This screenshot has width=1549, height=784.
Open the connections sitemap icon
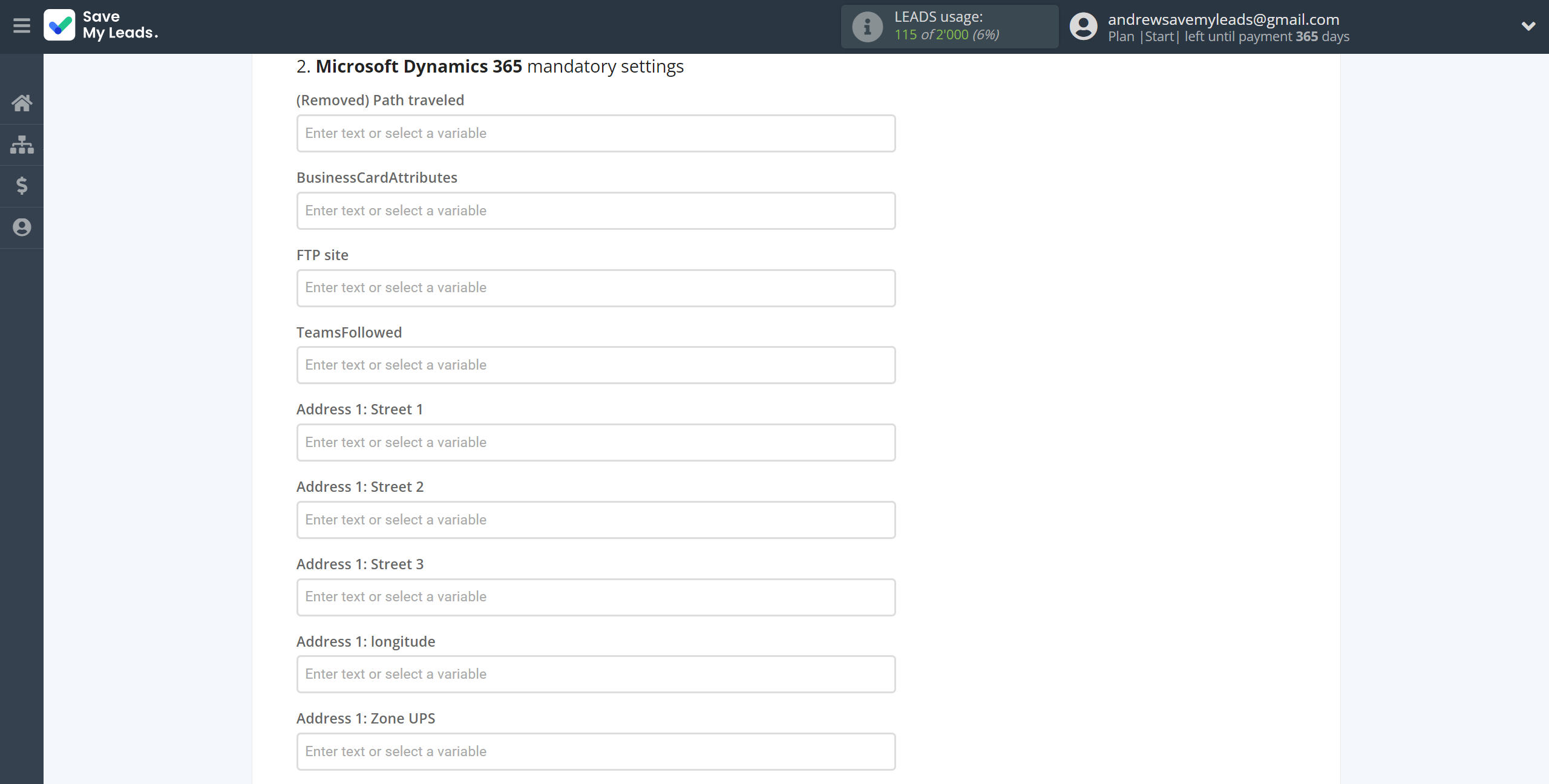pyautogui.click(x=22, y=145)
